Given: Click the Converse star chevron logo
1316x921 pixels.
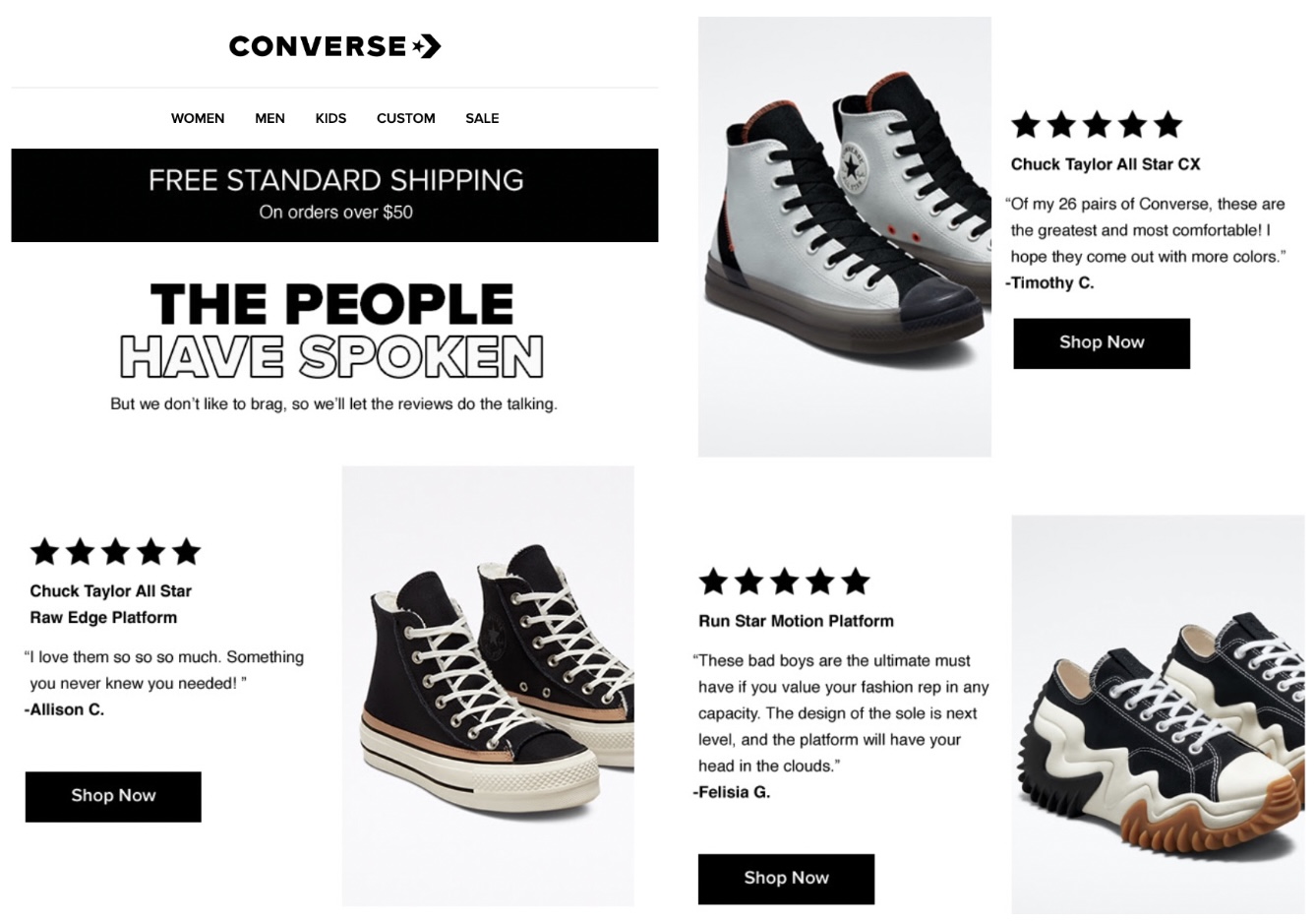Looking at the screenshot, I should 427,46.
